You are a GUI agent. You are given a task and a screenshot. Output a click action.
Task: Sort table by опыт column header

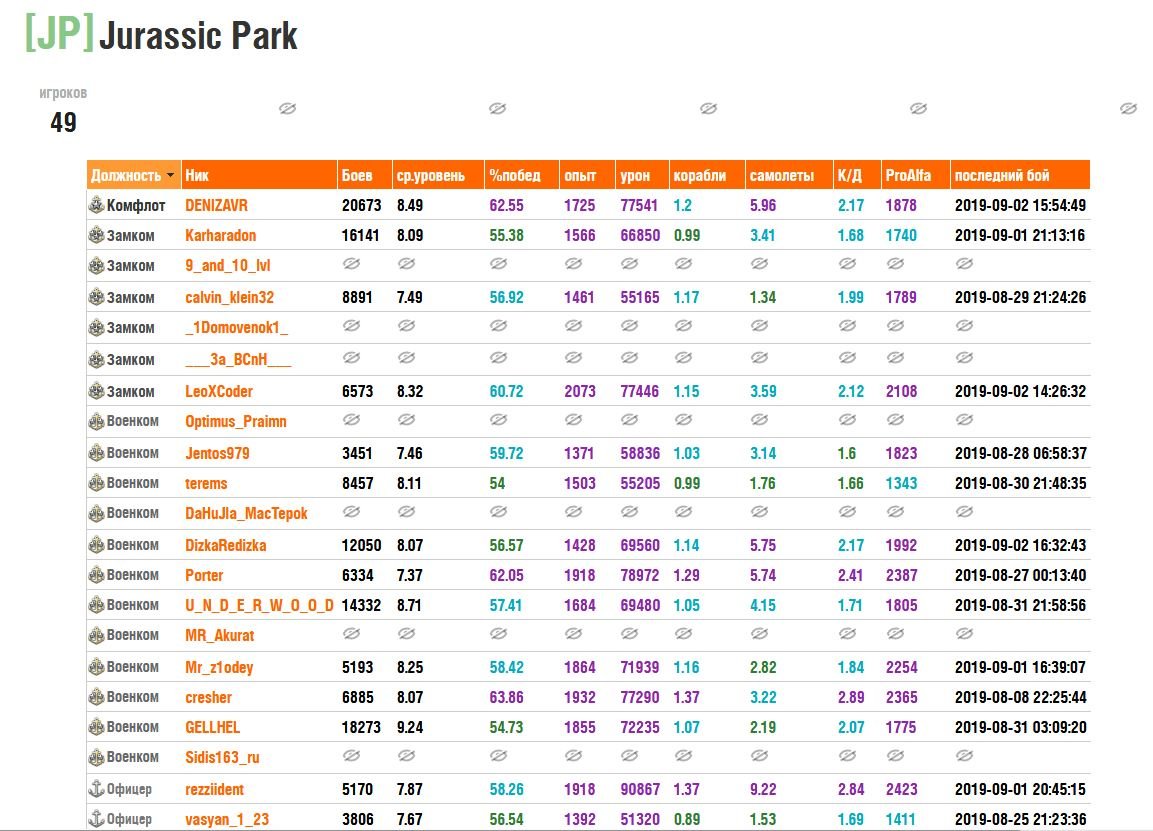(x=588, y=175)
